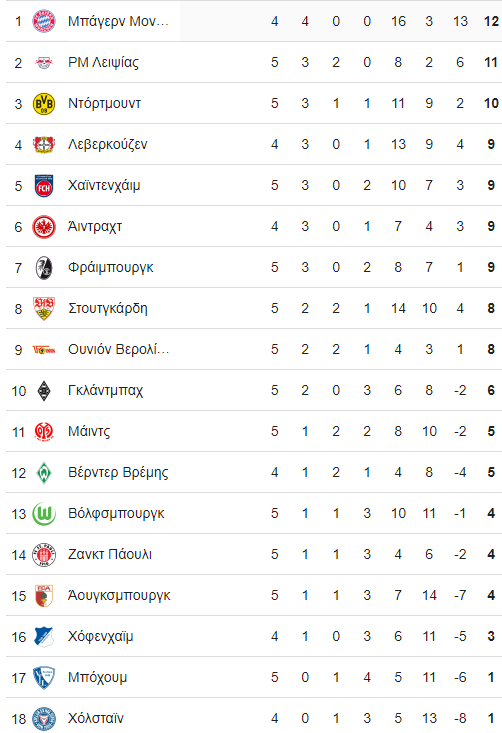This screenshot has height=733, width=502.
Task: Select the Μπόχουμ team name
Action: [97, 678]
